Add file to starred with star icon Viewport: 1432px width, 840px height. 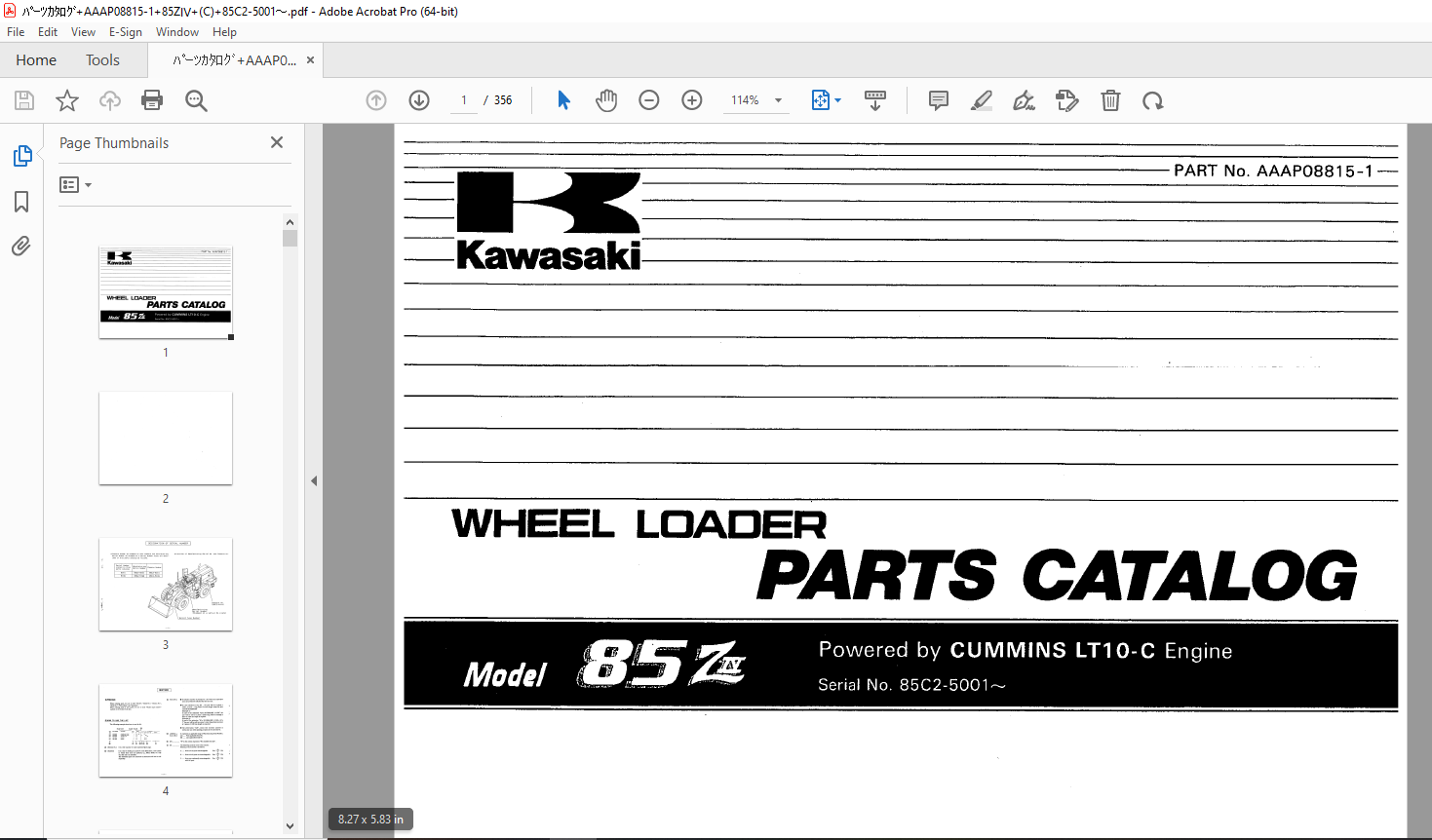67,100
